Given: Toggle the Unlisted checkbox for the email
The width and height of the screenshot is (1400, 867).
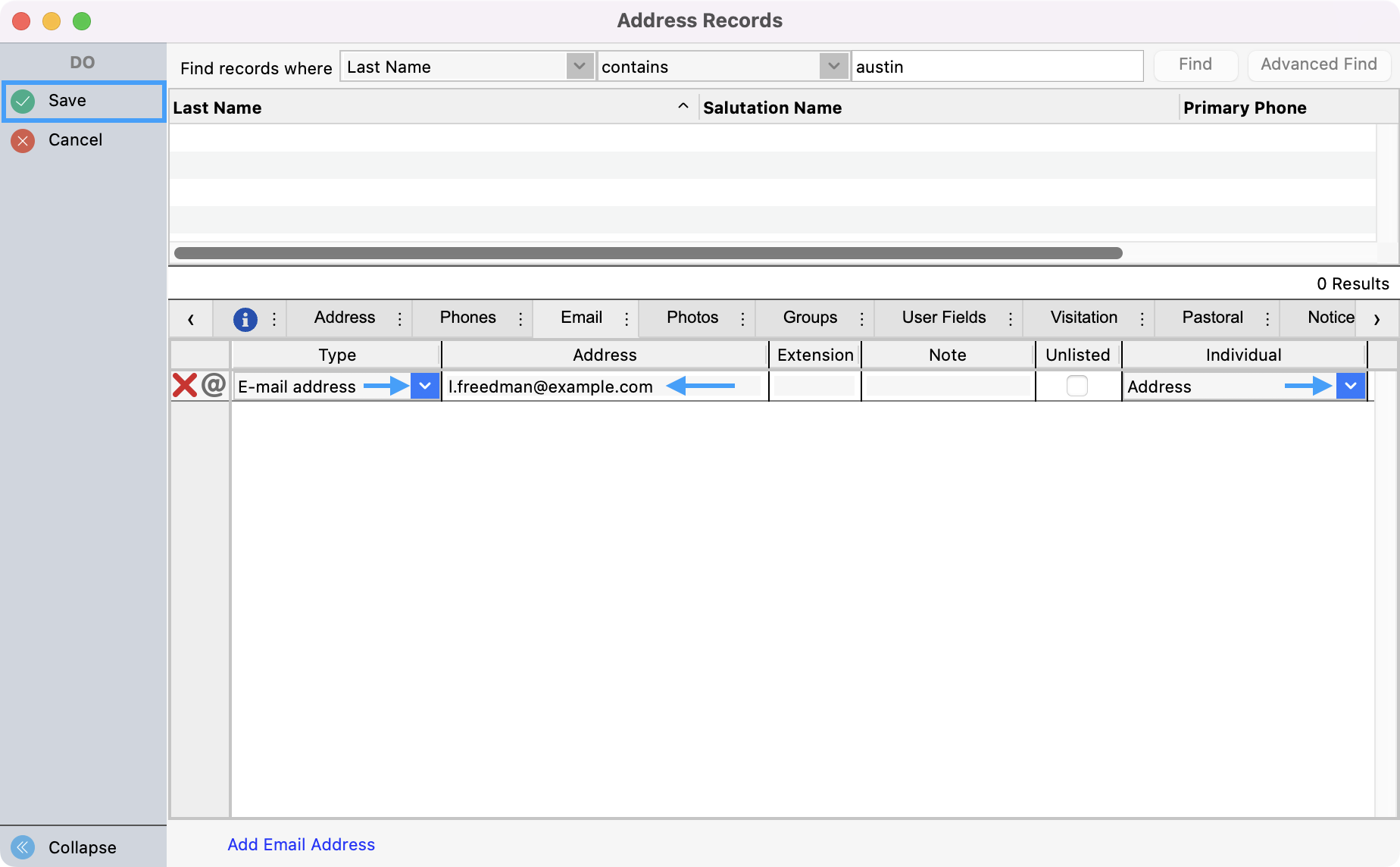Looking at the screenshot, I should (x=1077, y=386).
